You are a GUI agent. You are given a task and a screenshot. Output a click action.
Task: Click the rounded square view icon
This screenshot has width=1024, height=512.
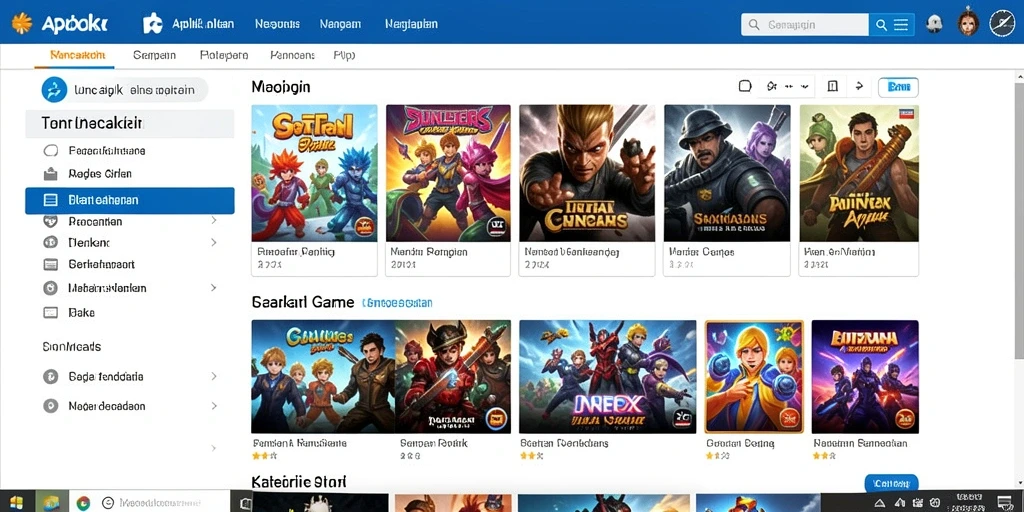(x=745, y=86)
